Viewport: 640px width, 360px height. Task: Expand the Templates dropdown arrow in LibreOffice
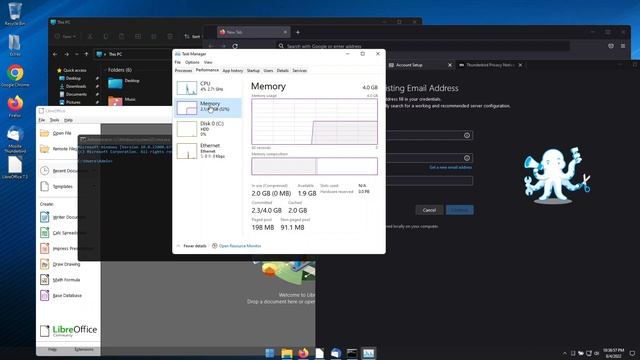pyautogui.click(x=94, y=187)
